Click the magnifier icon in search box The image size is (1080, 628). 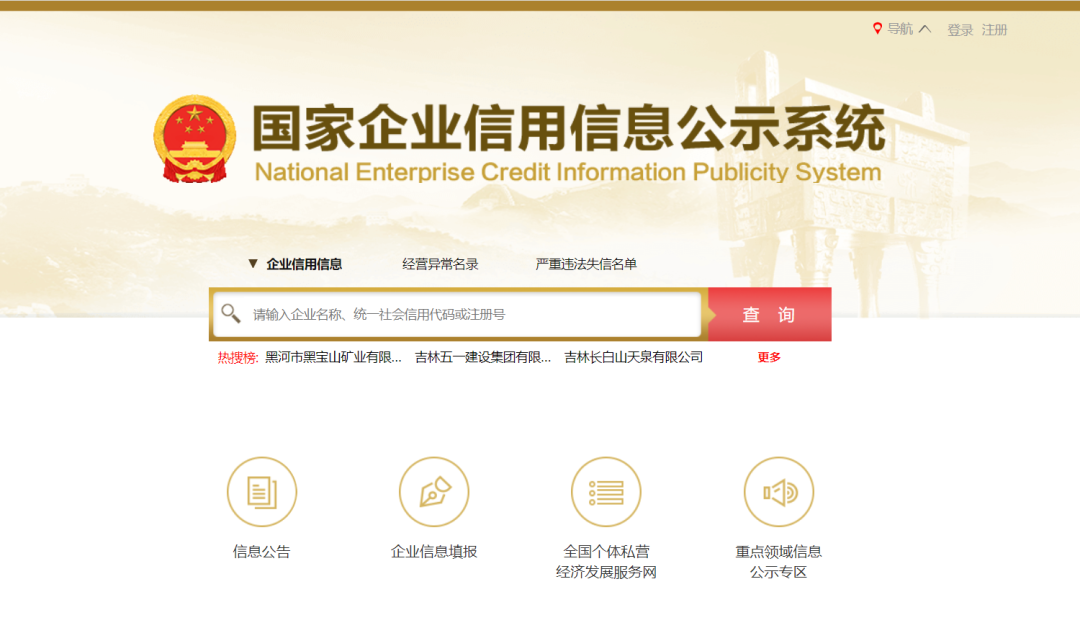[x=231, y=313]
